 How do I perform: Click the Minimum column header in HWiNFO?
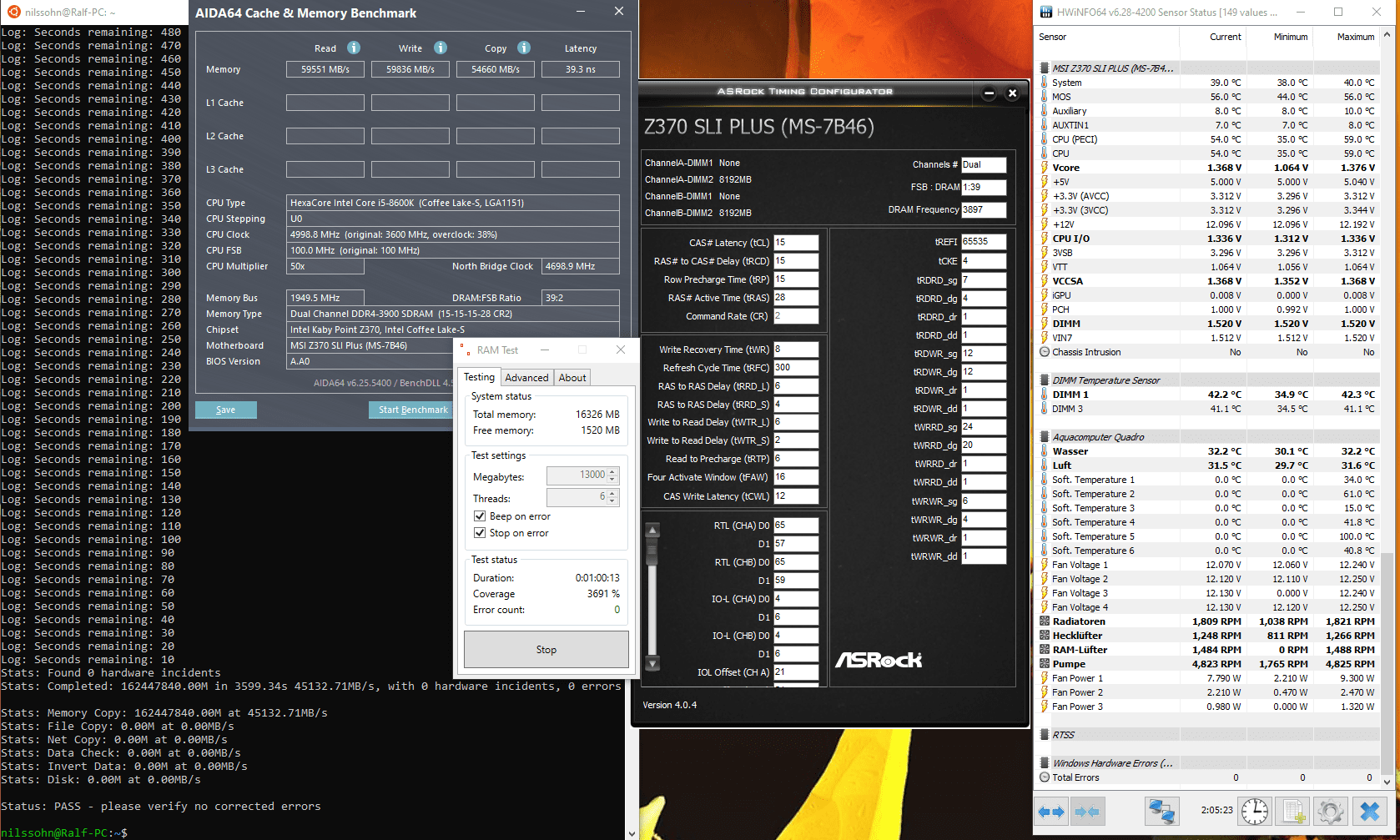[1279, 37]
